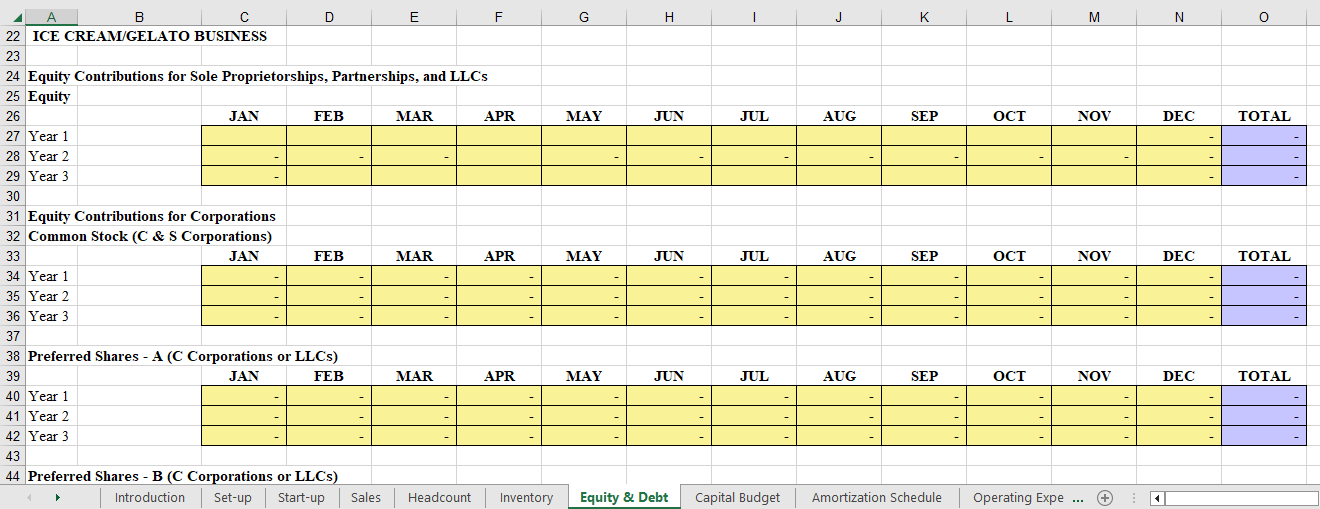Image resolution: width=1320 pixels, height=509 pixels.
Task: Click the horizontal scrollbar left arrow
Action: (x=1157, y=498)
